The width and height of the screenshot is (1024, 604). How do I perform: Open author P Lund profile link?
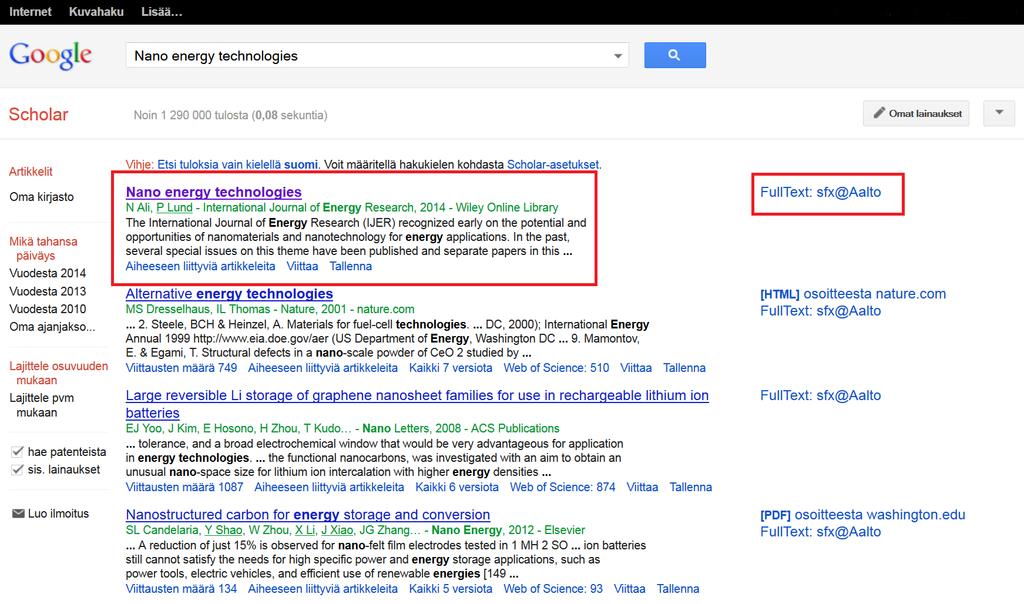coord(174,208)
